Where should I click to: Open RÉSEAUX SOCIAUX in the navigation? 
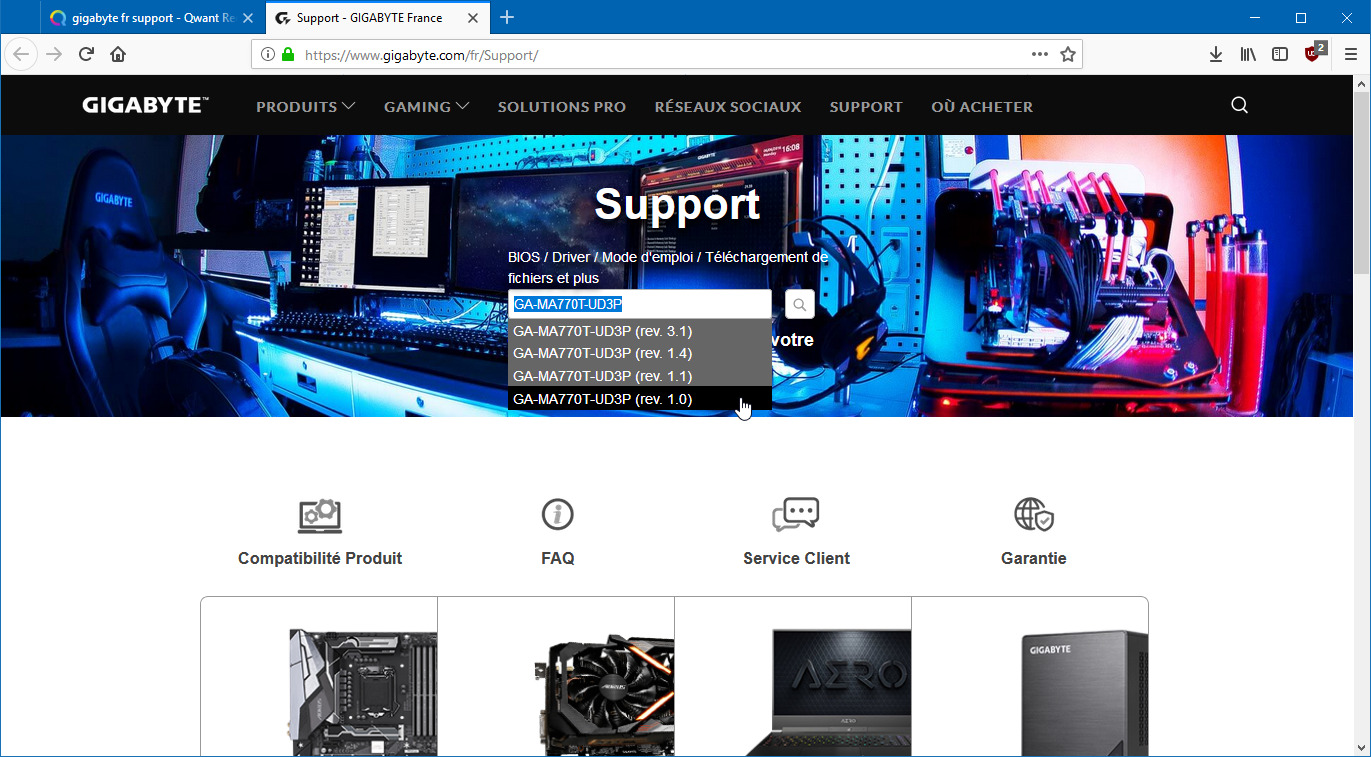(x=728, y=106)
